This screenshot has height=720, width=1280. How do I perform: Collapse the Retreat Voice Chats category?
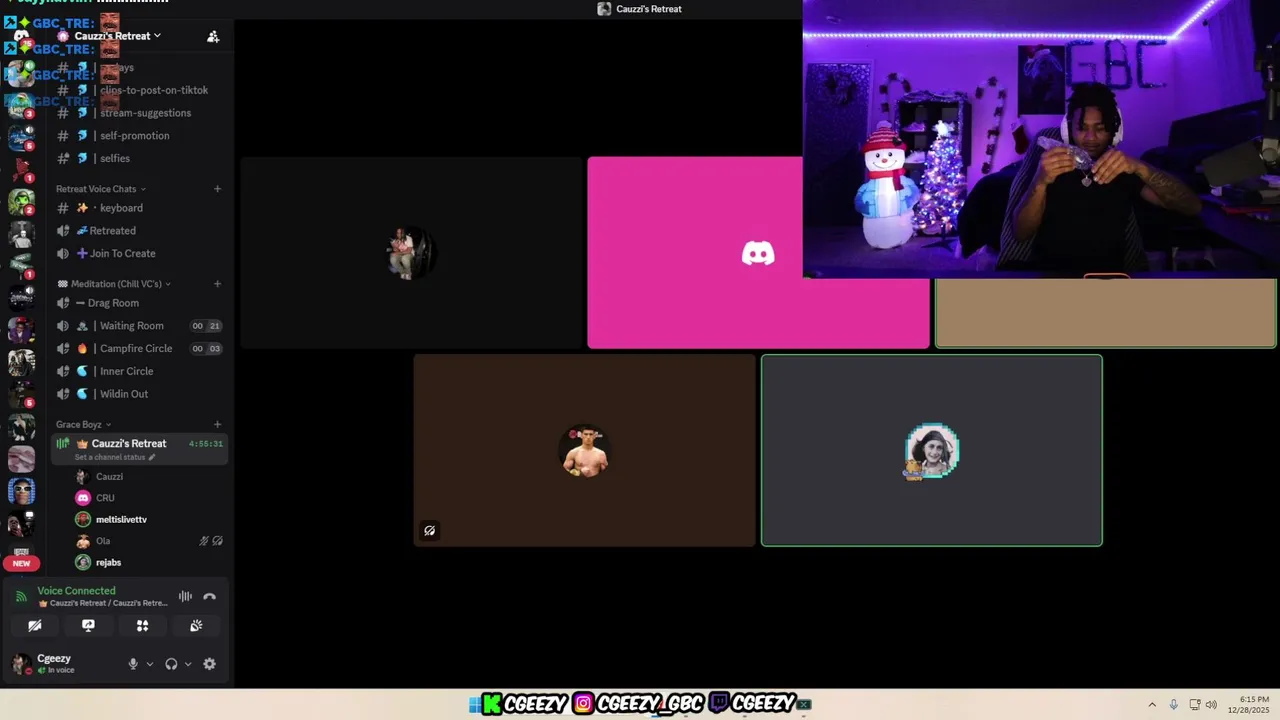pyautogui.click(x=100, y=189)
